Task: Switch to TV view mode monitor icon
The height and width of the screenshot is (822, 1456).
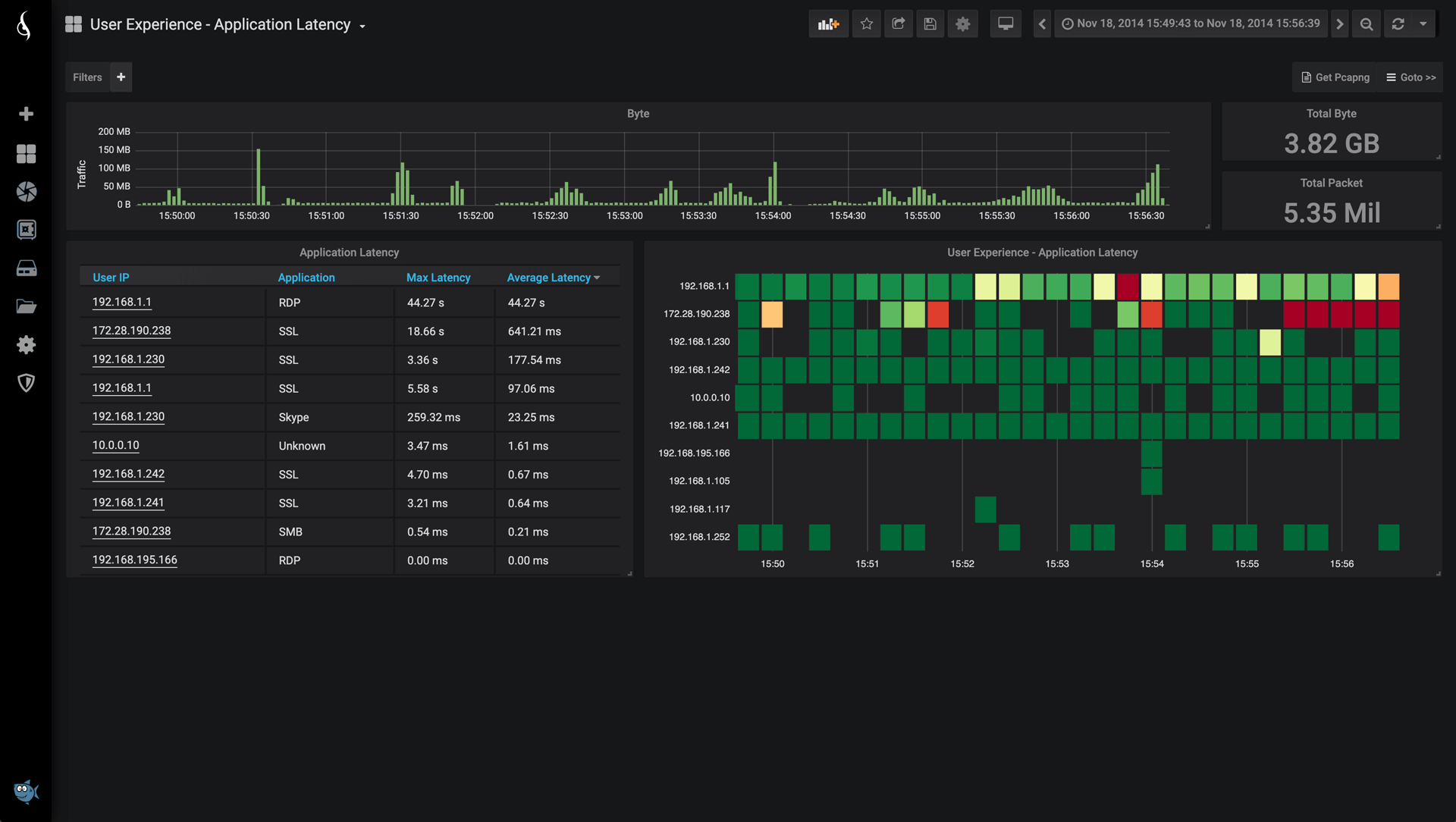Action: click(x=1006, y=24)
